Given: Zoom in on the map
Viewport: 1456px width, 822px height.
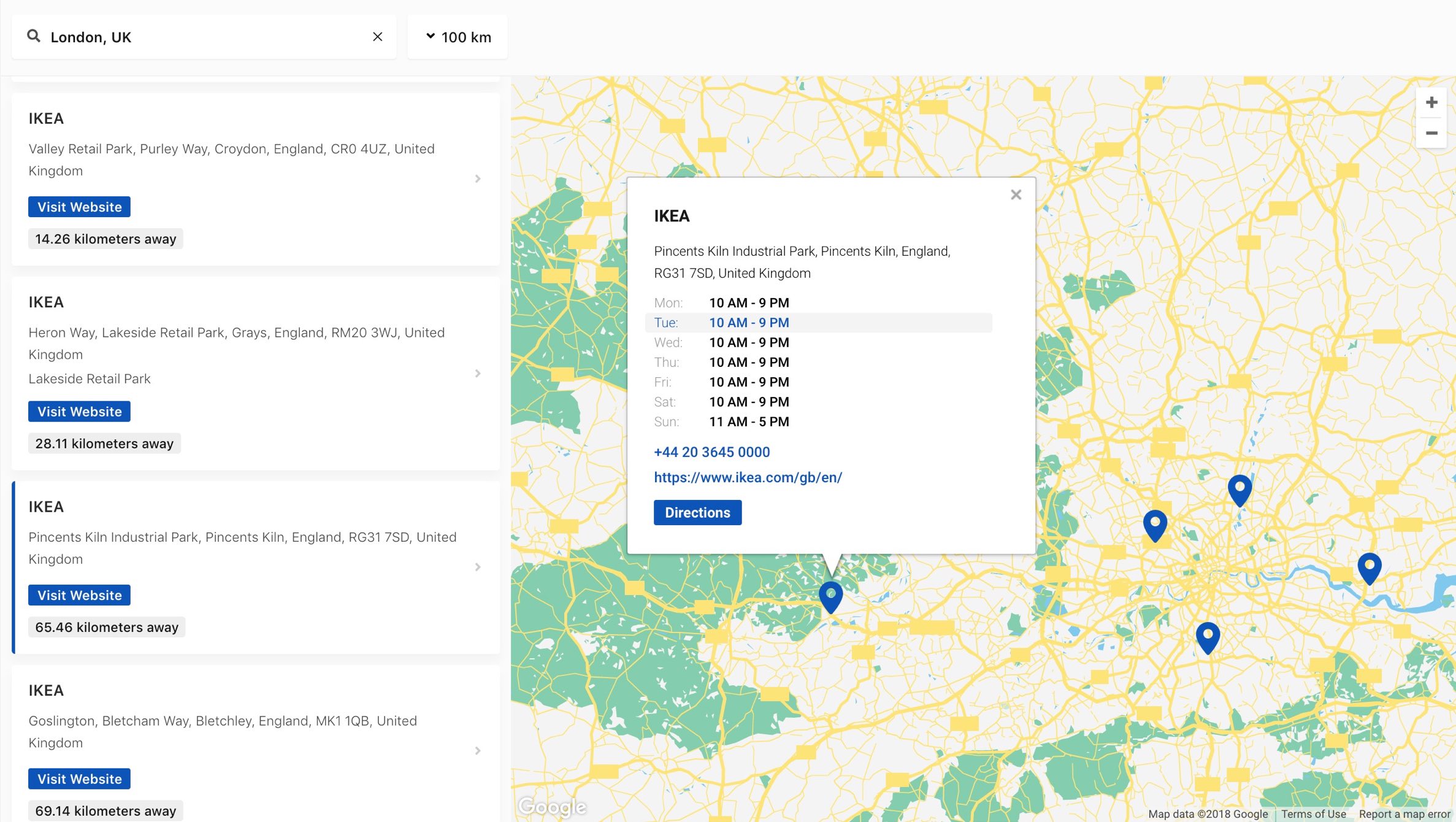Looking at the screenshot, I should click(1431, 102).
